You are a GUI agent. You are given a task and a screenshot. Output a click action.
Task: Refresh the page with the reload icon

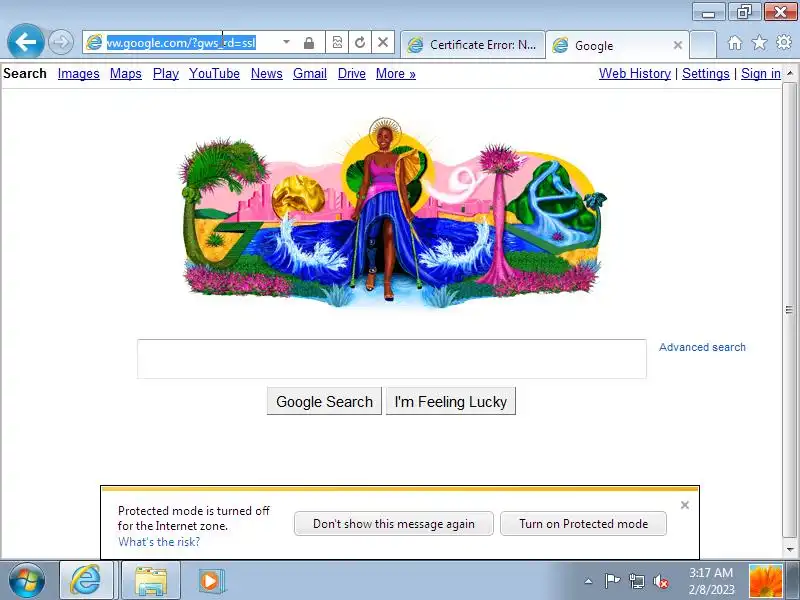pyautogui.click(x=360, y=42)
